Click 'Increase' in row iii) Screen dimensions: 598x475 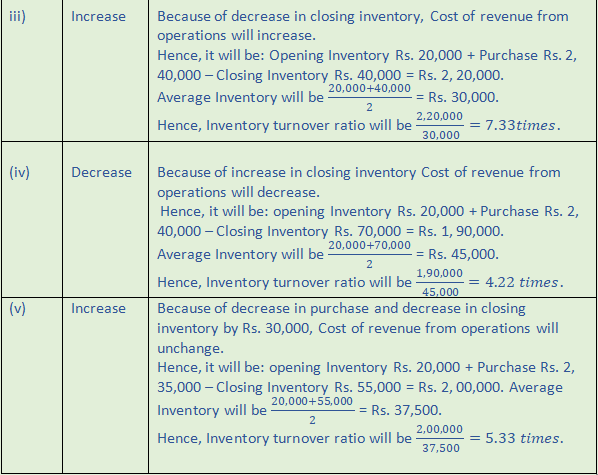coord(98,16)
